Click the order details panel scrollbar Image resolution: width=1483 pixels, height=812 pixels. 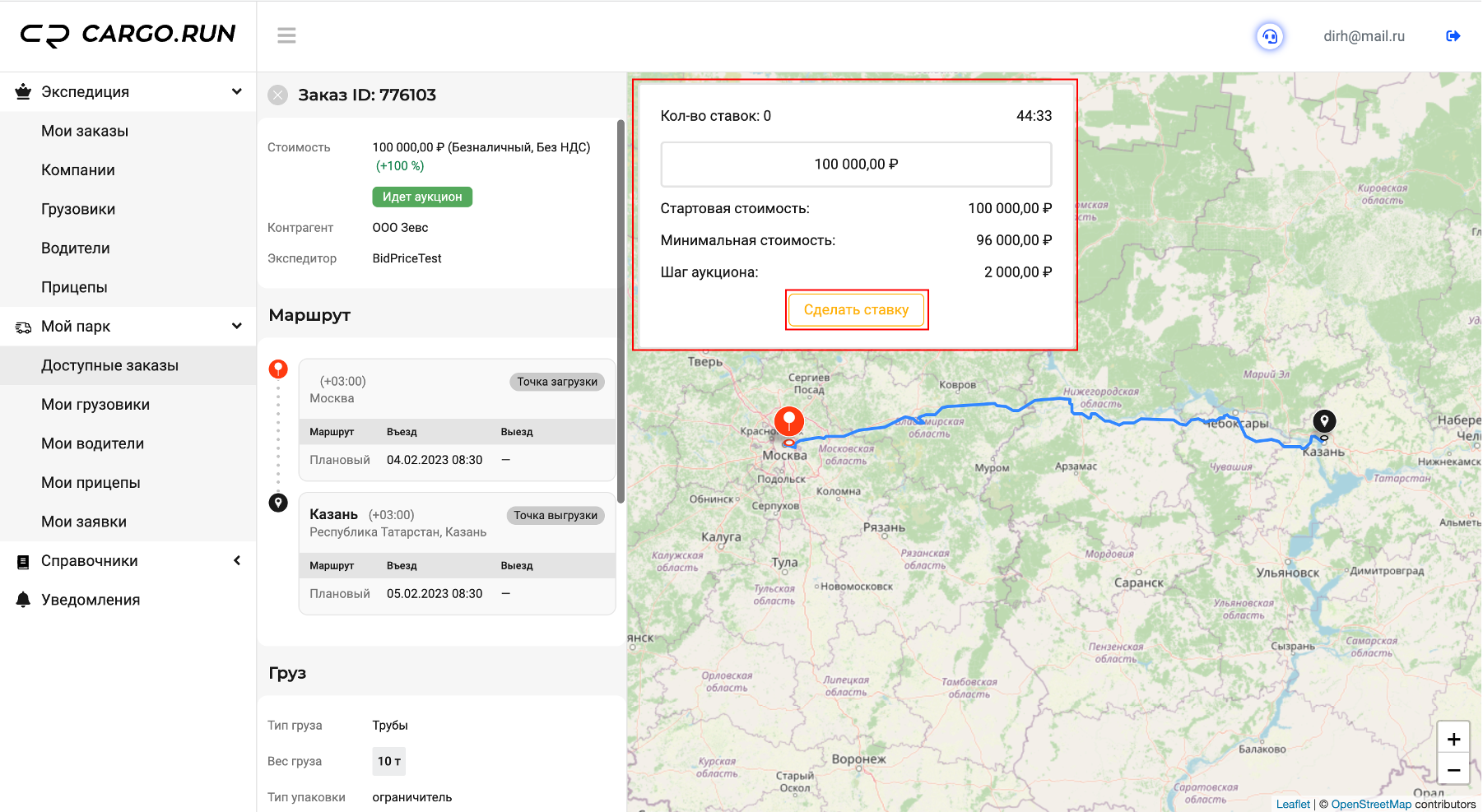coord(621,311)
